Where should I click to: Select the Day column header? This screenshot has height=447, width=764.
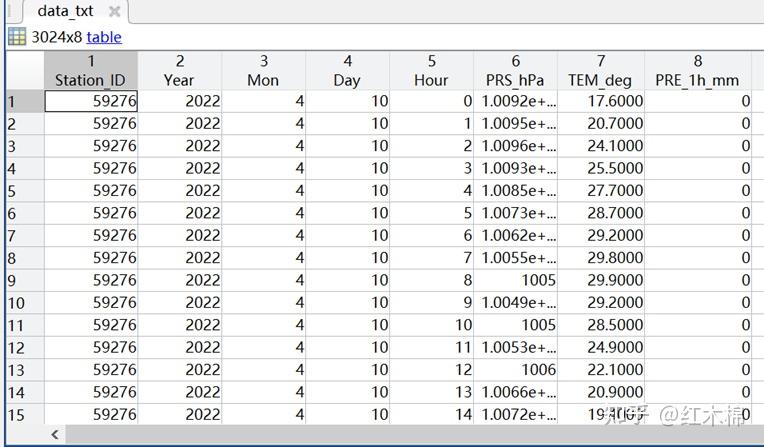(347, 71)
